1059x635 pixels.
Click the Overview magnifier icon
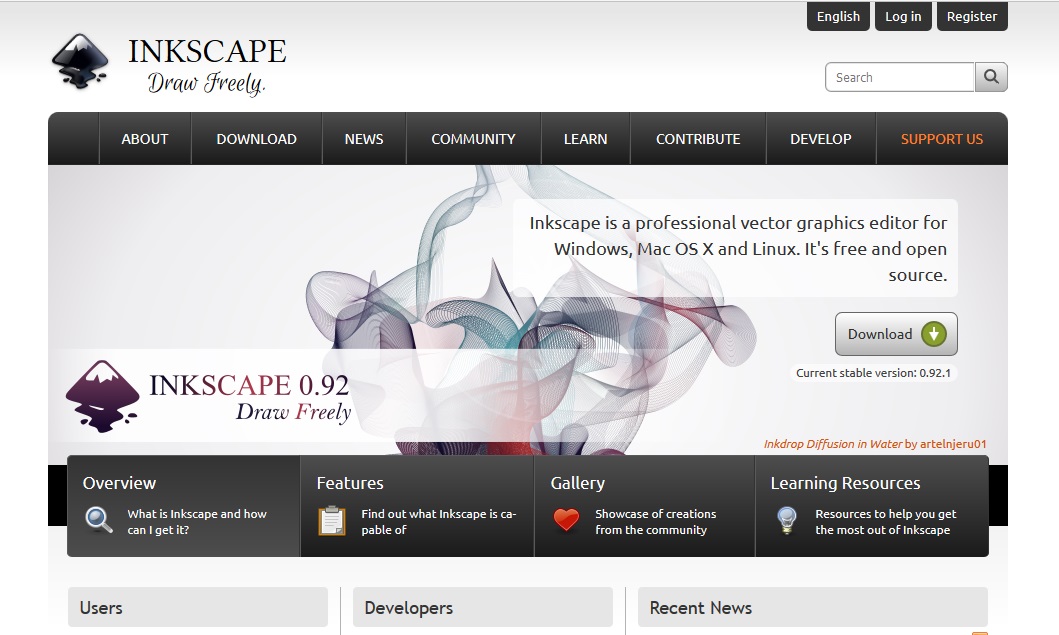[x=99, y=520]
